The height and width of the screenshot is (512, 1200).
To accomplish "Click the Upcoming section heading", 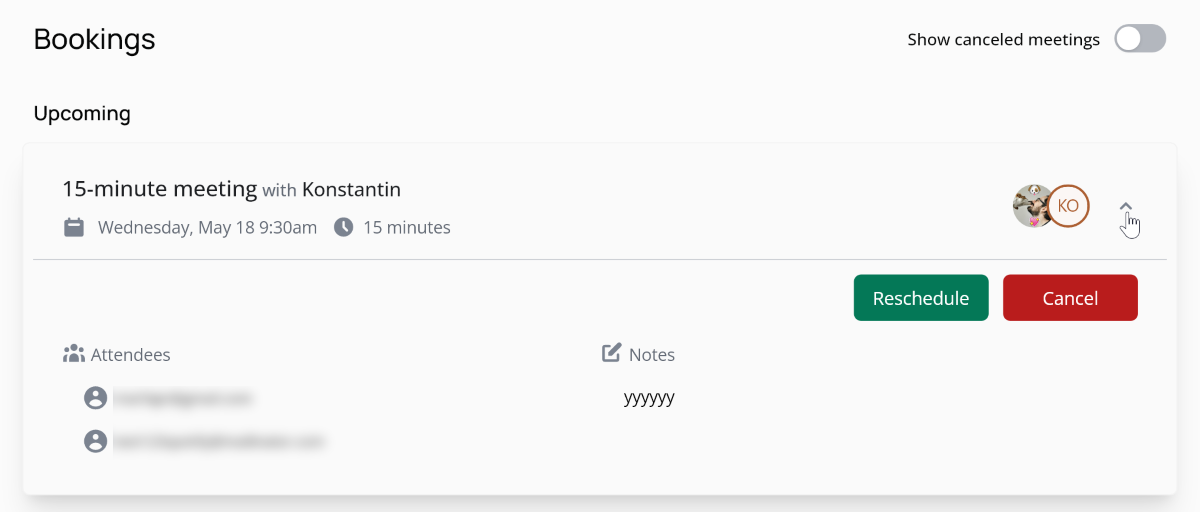I will (82, 113).
